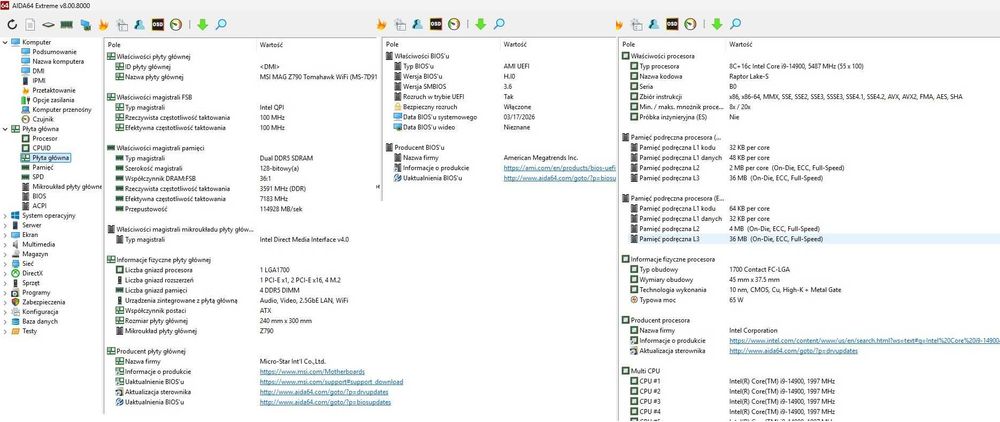The width and height of the screenshot is (1000, 422).
Task: Open msi.com support download link
Action: (331, 382)
